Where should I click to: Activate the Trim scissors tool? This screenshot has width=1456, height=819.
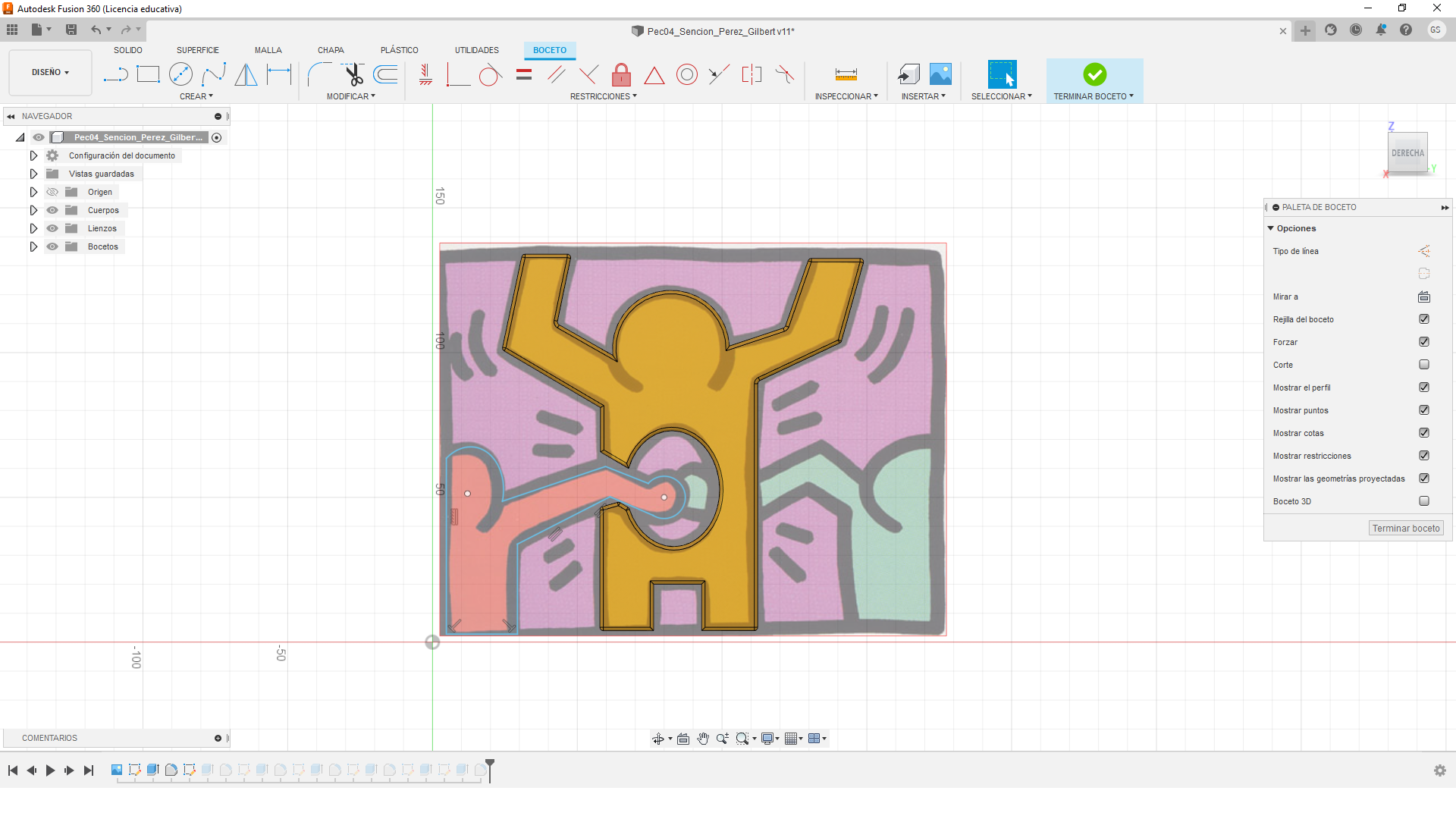coord(353,74)
